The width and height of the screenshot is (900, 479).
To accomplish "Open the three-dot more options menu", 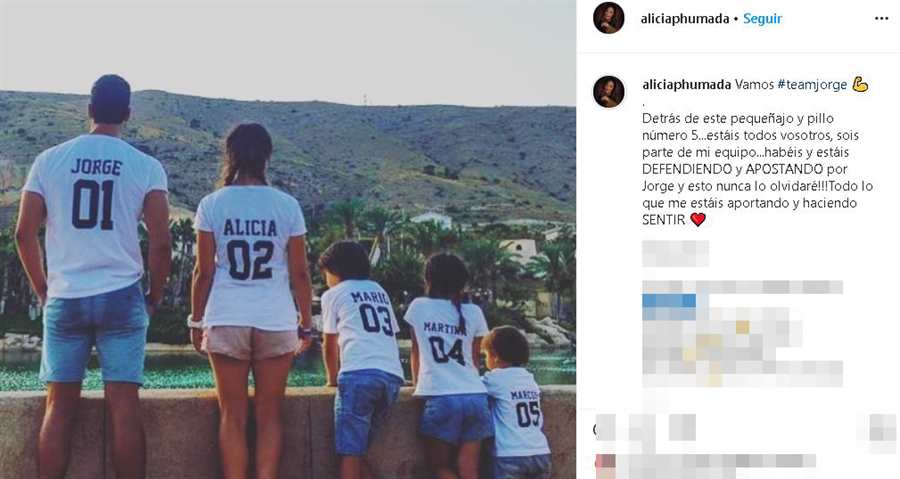I will 881,18.
